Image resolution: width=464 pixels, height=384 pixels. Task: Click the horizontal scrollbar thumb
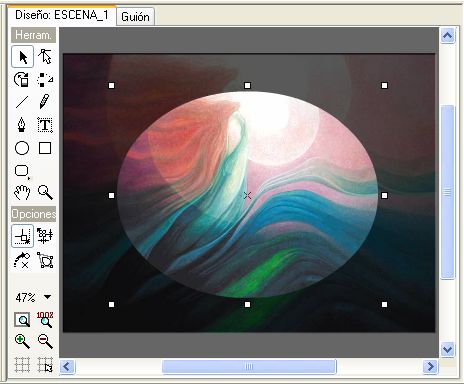(249, 367)
